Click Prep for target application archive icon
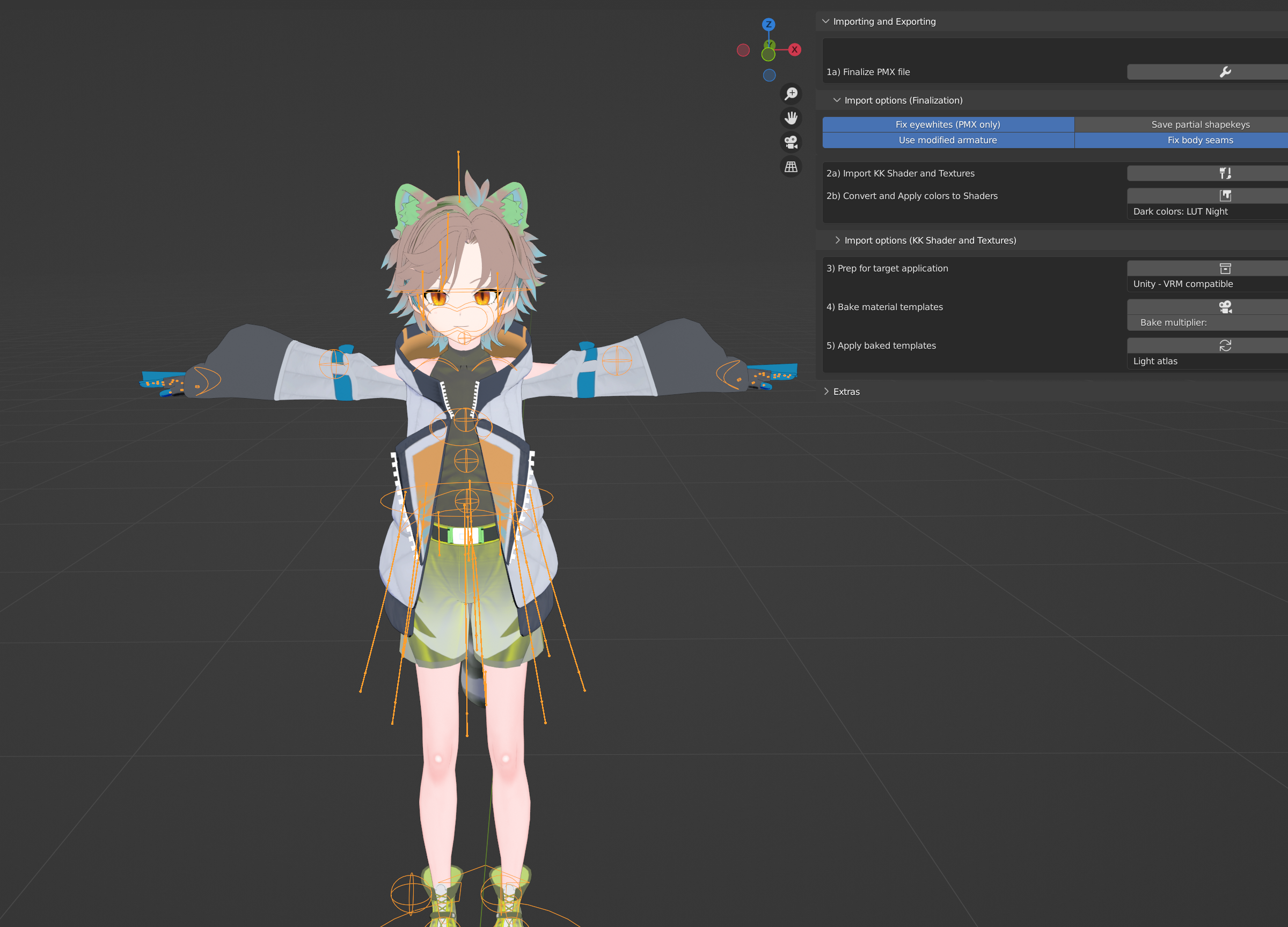1288x927 pixels. click(x=1224, y=269)
